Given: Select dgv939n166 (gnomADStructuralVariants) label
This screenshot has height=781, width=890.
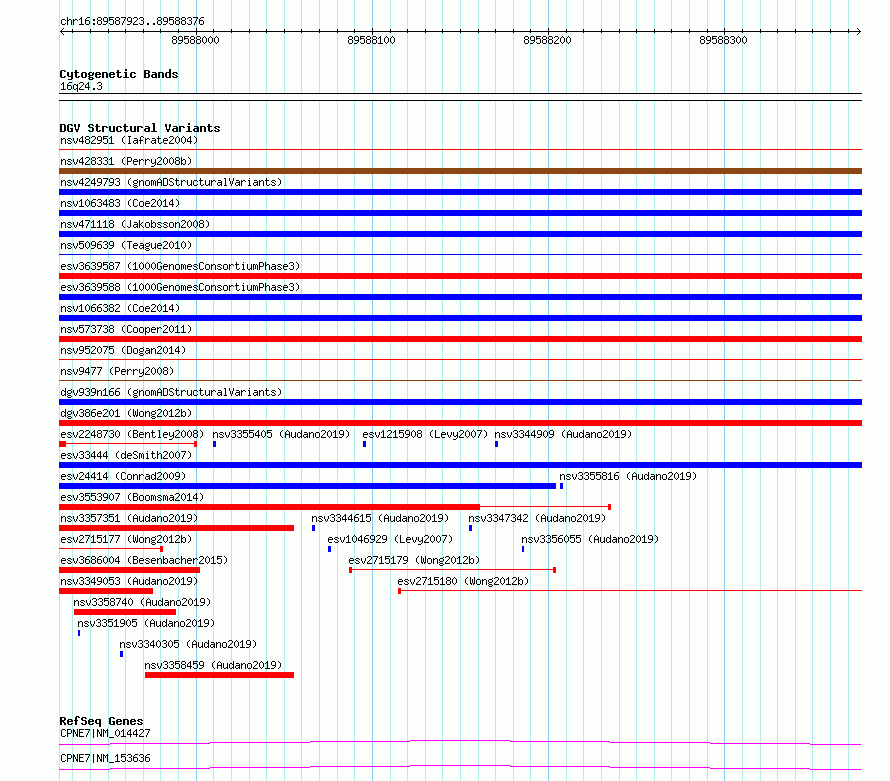Looking at the screenshot, I should click(171, 392).
